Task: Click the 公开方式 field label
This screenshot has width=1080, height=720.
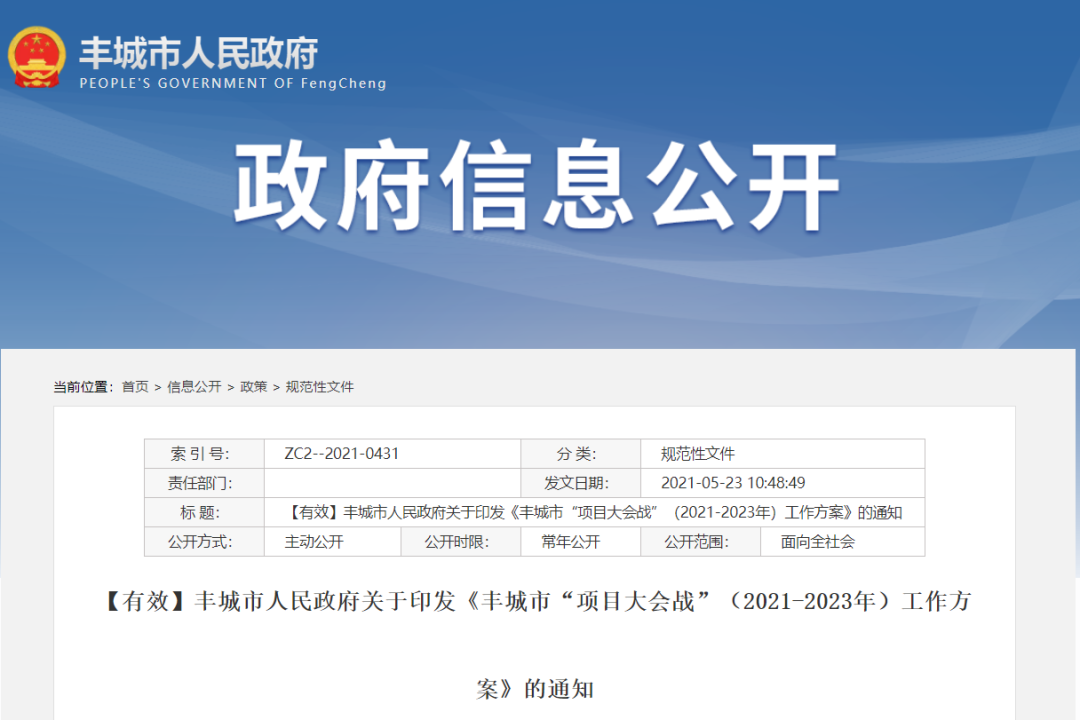Action: pyautogui.click(x=201, y=541)
